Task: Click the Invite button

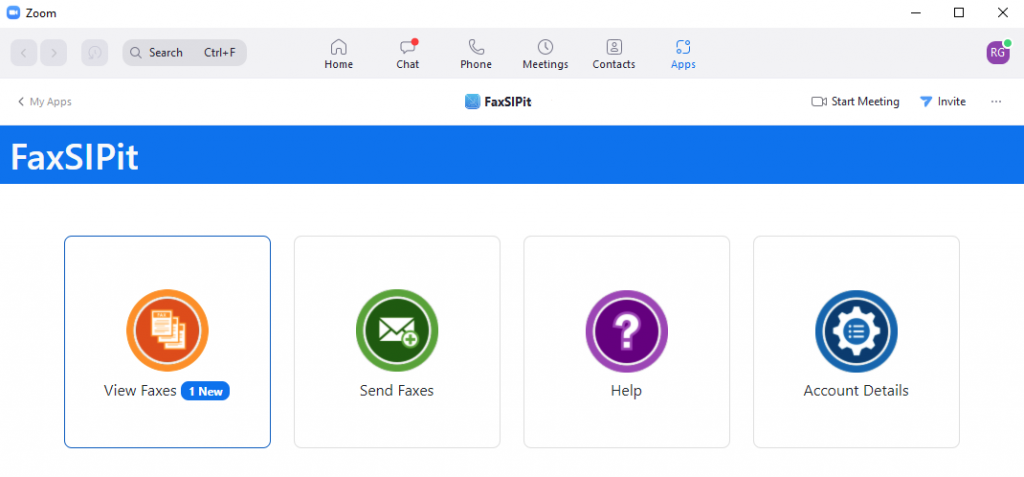Action: [x=942, y=102]
